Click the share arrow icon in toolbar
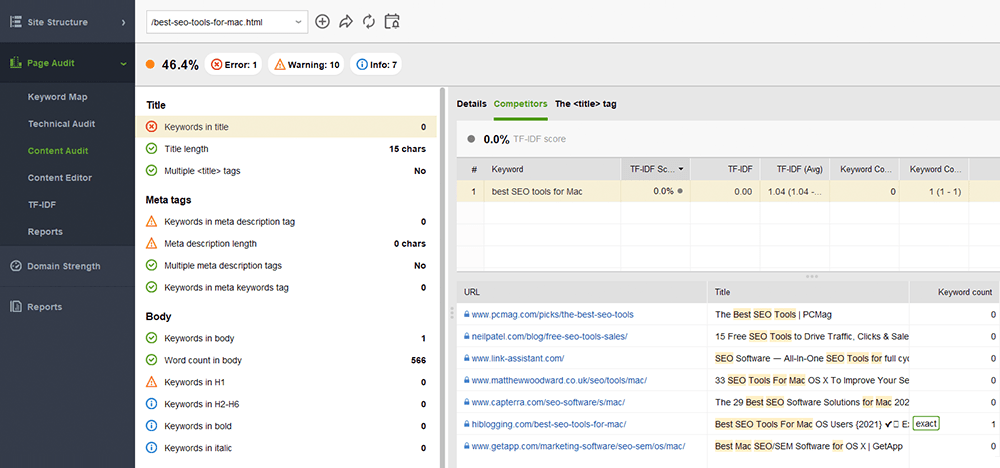The width and height of the screenshot is (1000, 468). point(346,22)
